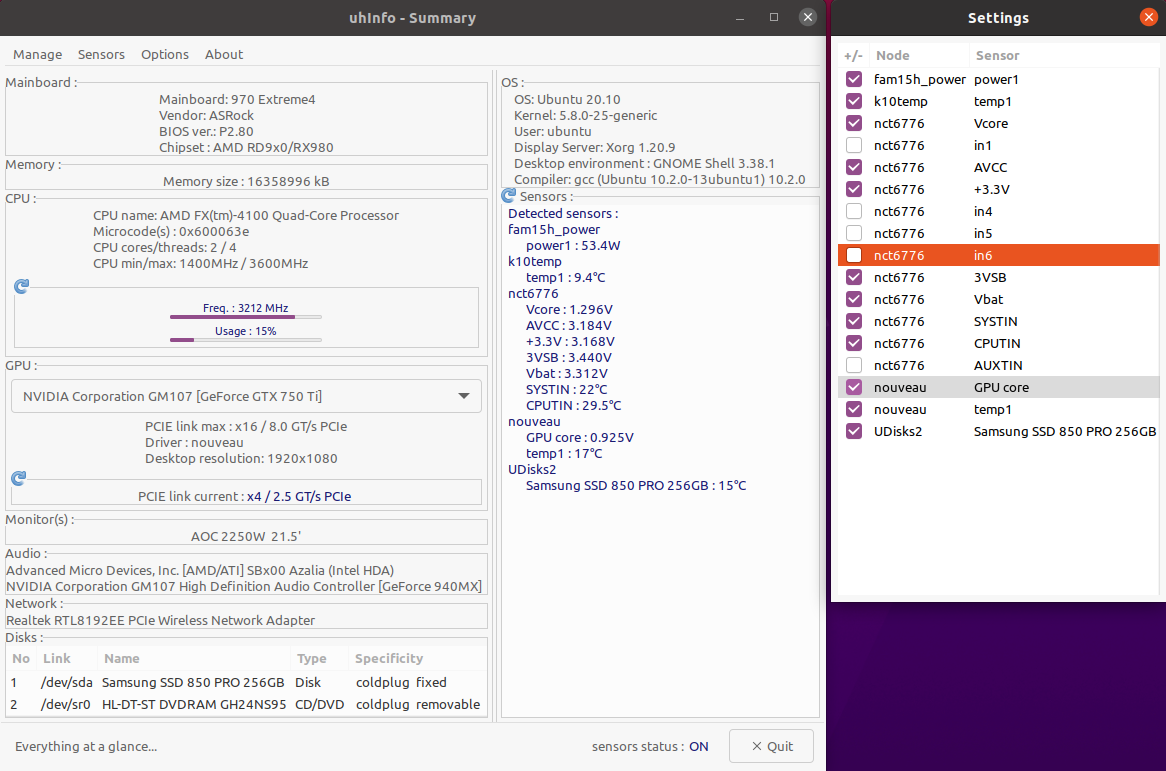Image resolution: width=1166 pixels, height=771 pixels.
Task: Enable the highlighted nct6776 in6 checkbox
Action: (x=854, y=255)
